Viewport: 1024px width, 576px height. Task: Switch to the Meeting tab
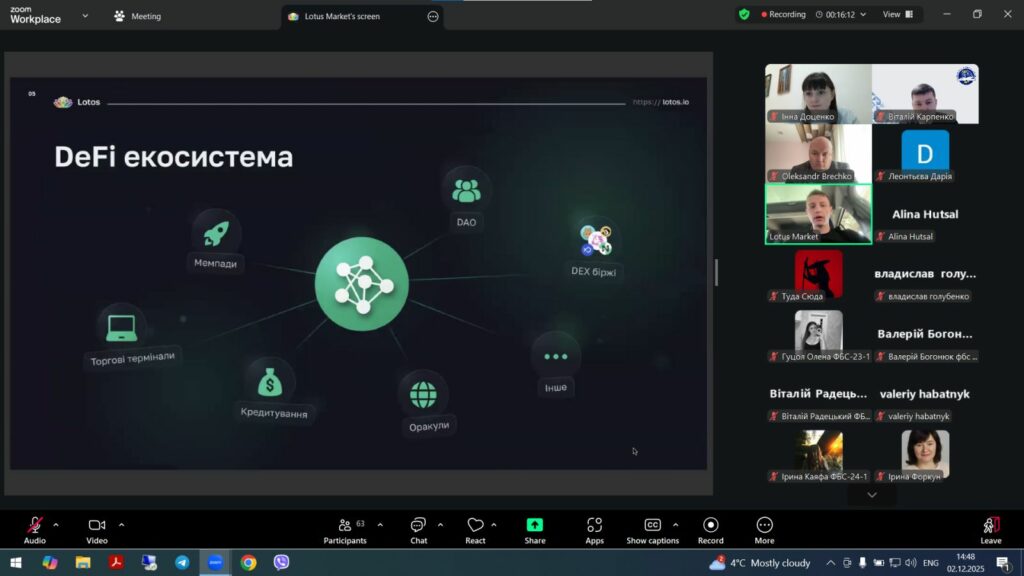pos(138,16)
